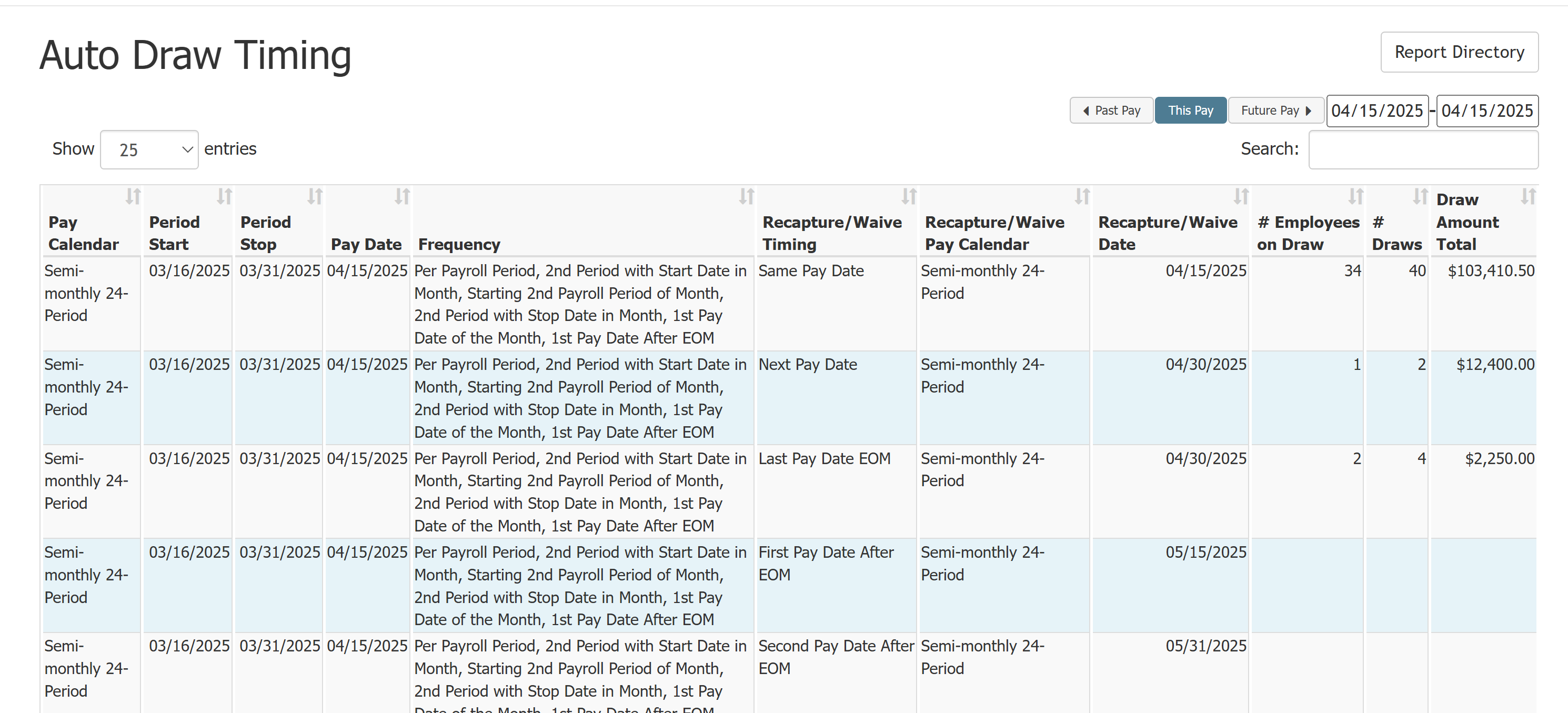
Task: Click the $12,400.00 amount
Action: click(1495, 365)
